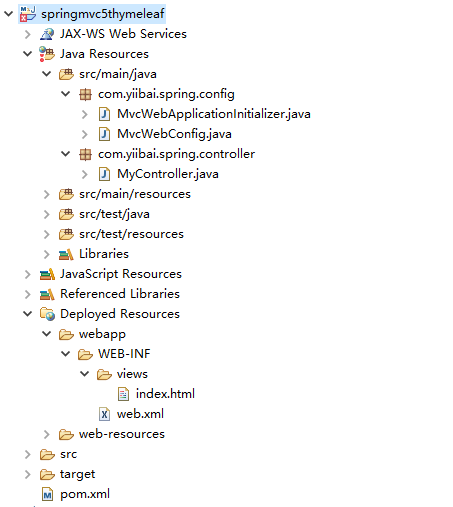Select the web-resources folder label
This screenshot has width=453, height=507.
coord(122,434)
